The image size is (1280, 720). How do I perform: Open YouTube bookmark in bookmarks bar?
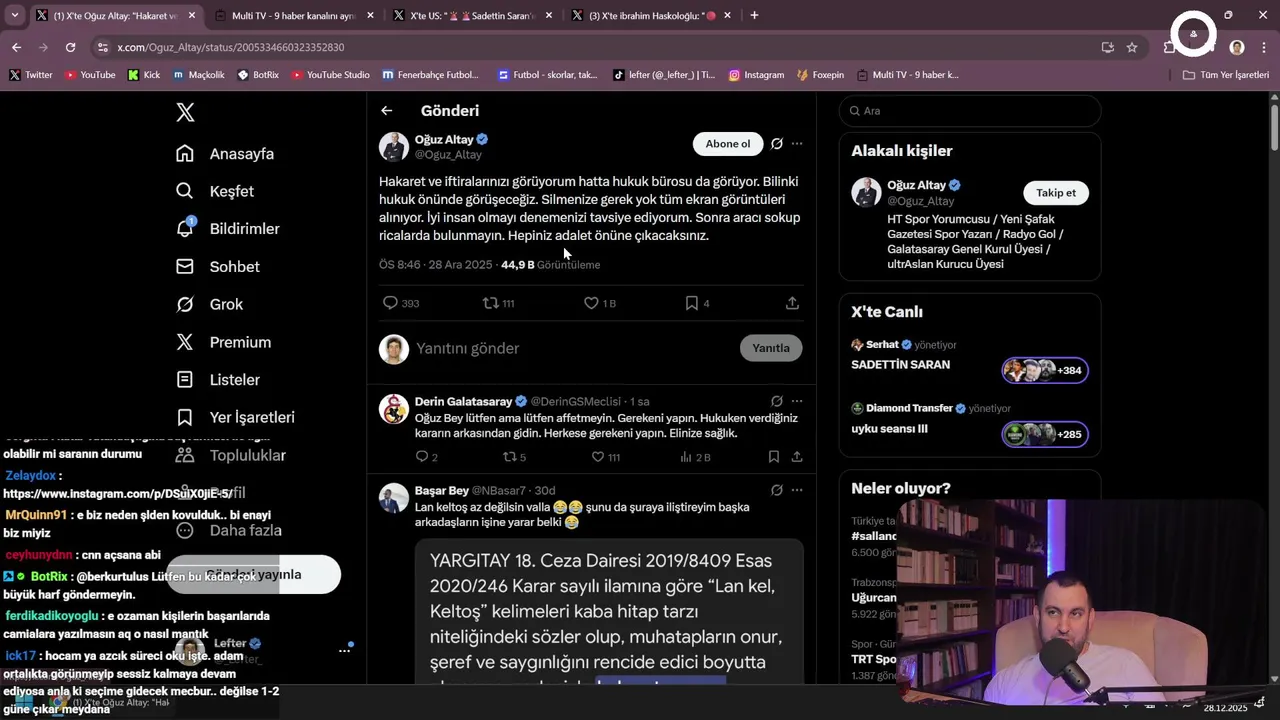coord(90,75)
